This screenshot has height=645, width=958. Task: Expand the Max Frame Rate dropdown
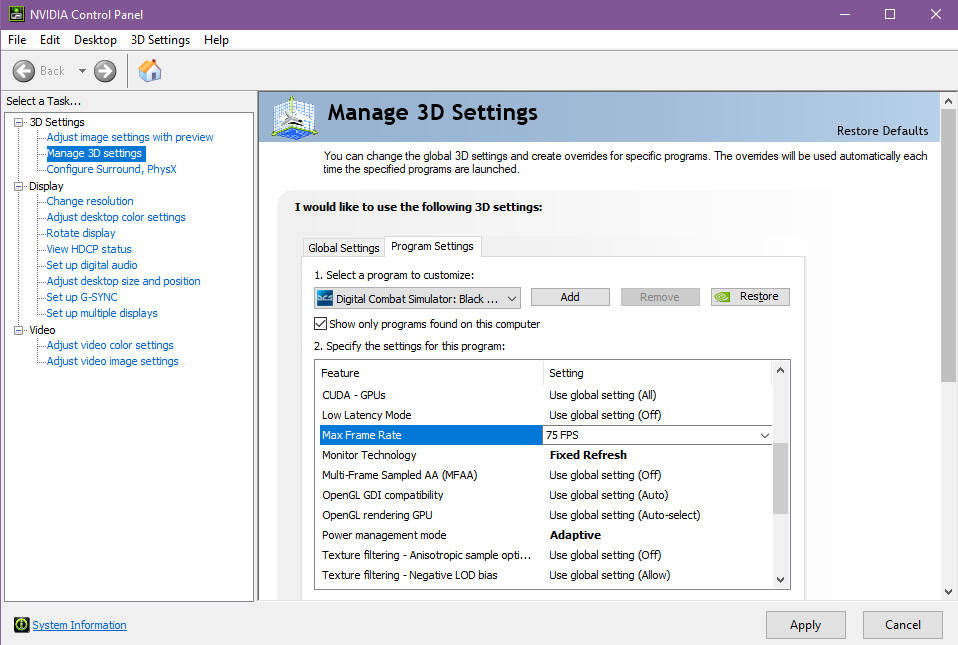tap(765, 435)
